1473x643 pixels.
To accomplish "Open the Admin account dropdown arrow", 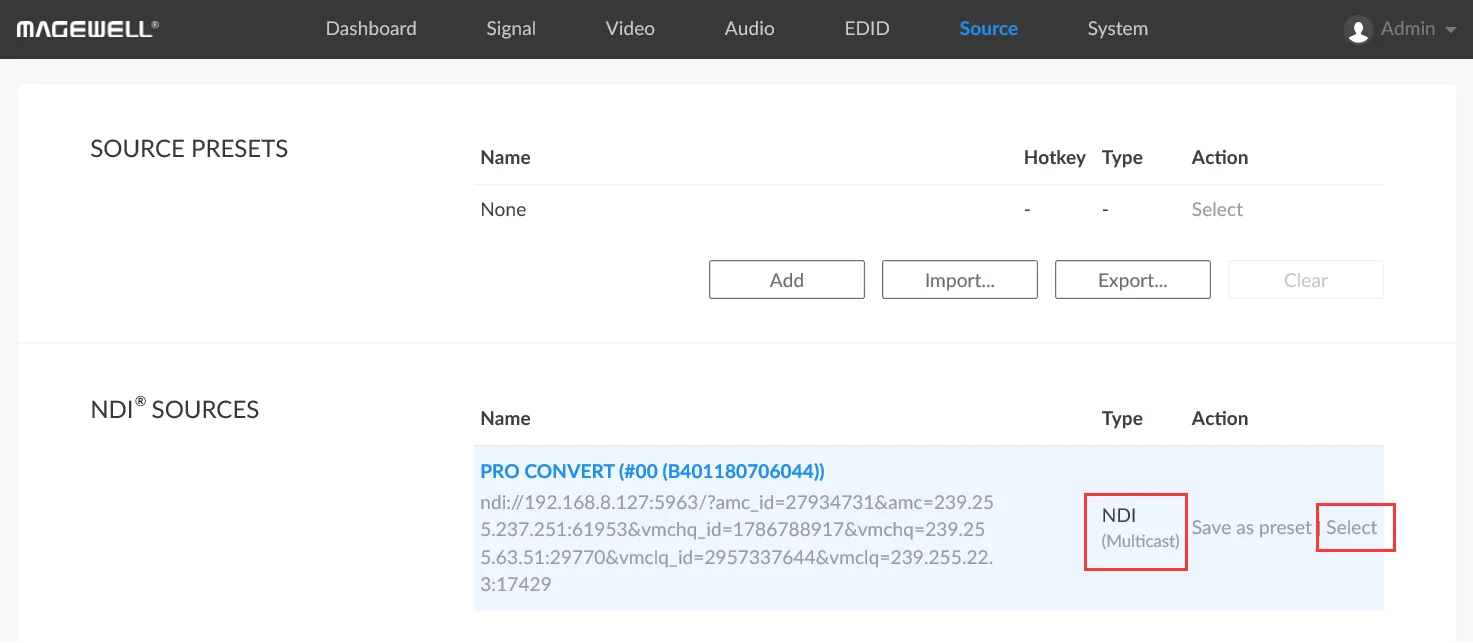I will click(1451, 30).
